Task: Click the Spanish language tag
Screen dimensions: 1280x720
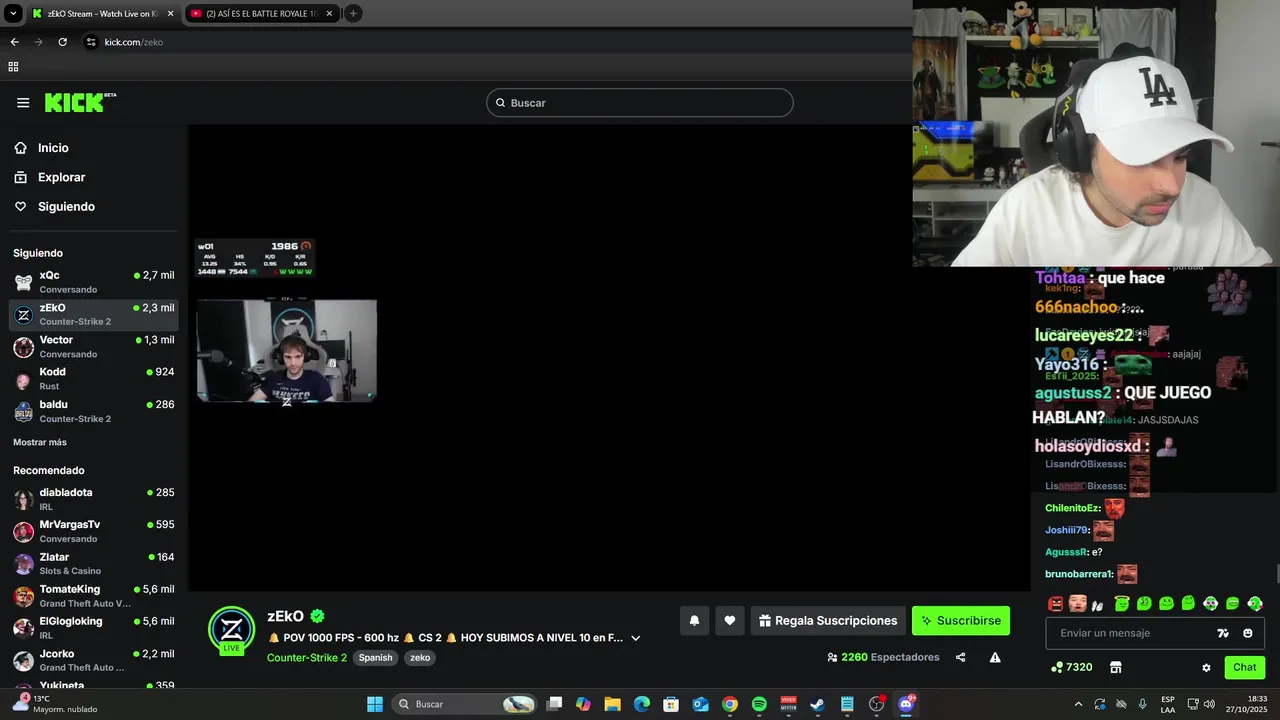Action: (x=376, y=658)
